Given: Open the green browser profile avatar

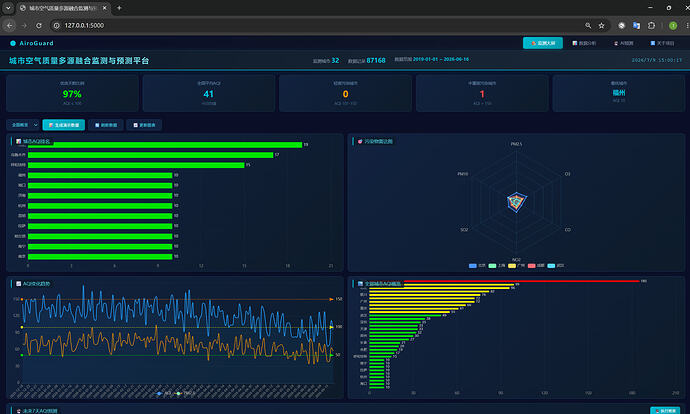Looking at the screenshot, I should coord(673,26).
